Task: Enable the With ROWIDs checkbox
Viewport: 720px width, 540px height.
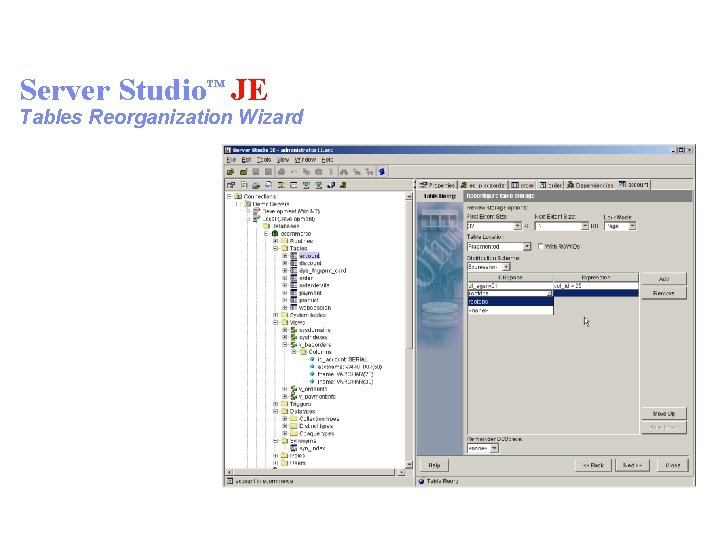Action: [x=540, y=247]
